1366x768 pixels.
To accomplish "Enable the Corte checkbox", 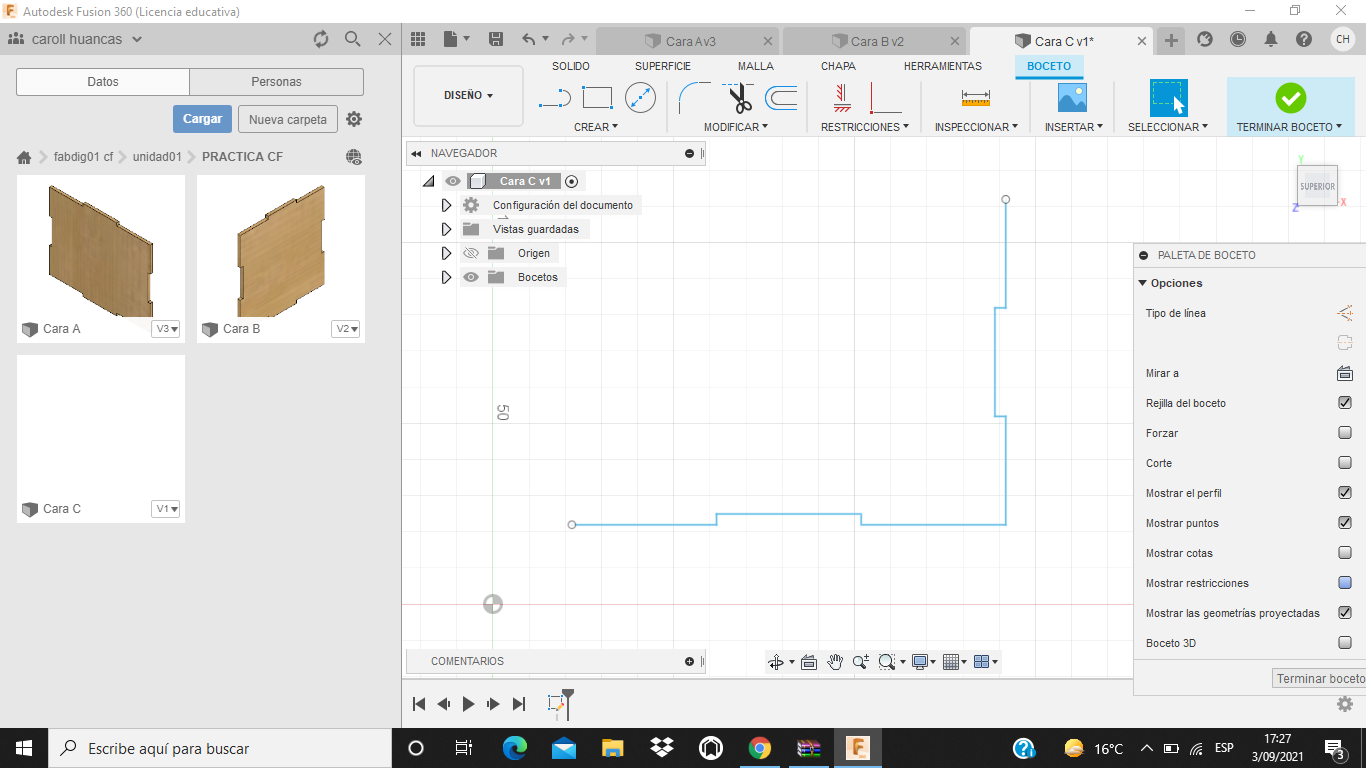I will click(1345, 463).
